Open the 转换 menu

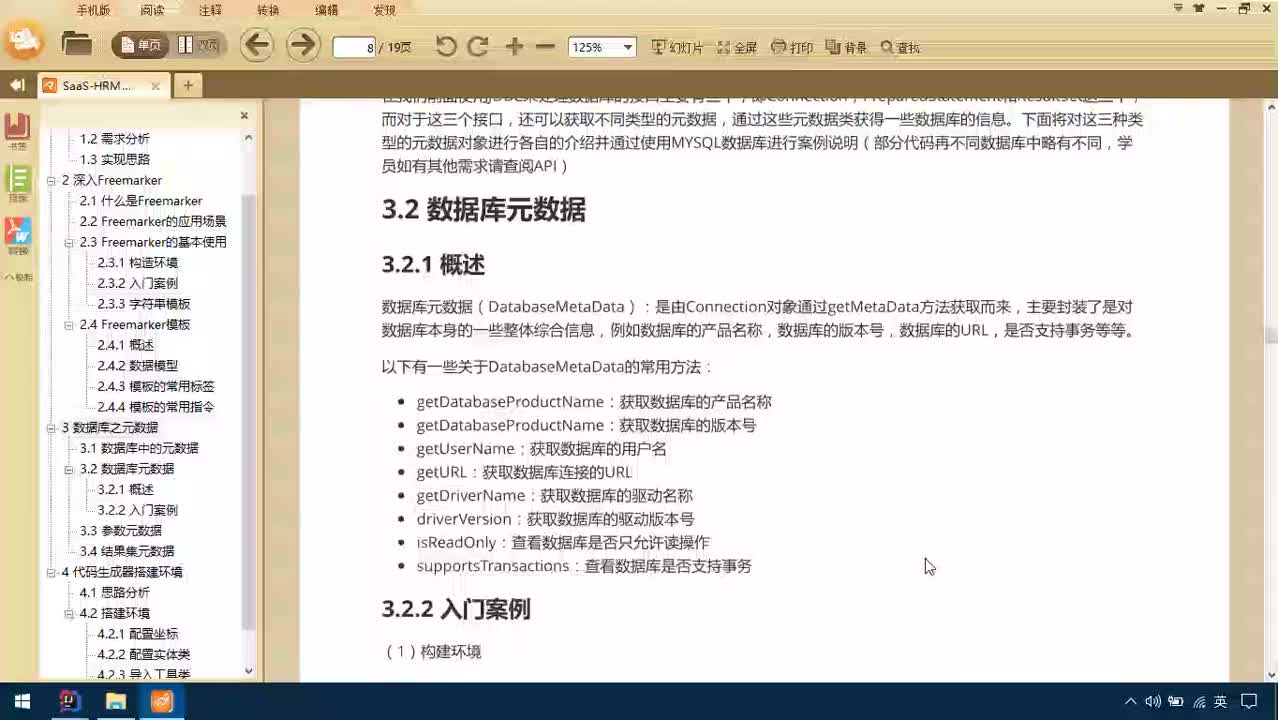coord(268,10)
